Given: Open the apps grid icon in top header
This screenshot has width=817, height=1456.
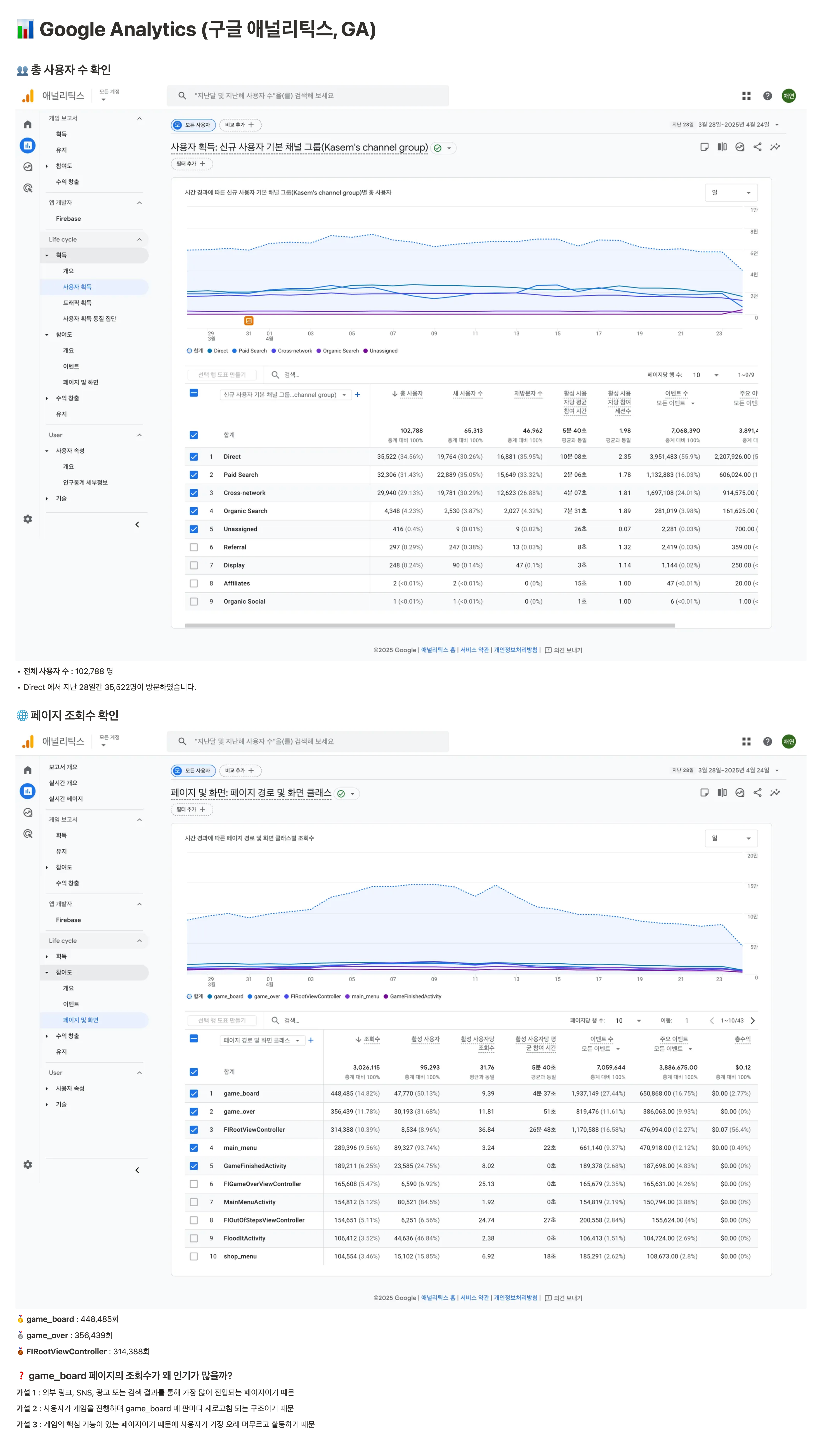Looking at the screenshot, I should coord(746,95).
